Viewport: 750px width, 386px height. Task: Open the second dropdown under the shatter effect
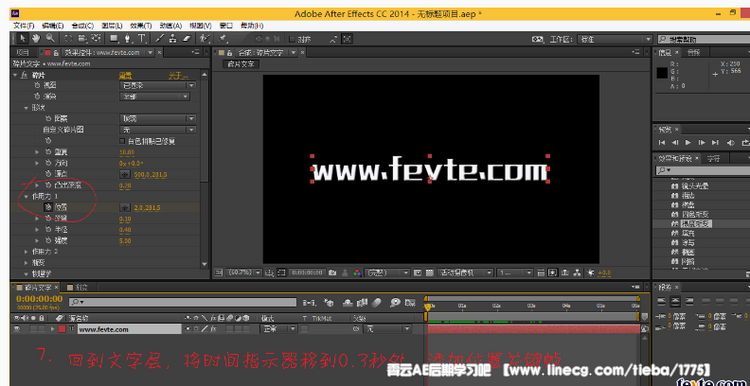coord(154,97)
